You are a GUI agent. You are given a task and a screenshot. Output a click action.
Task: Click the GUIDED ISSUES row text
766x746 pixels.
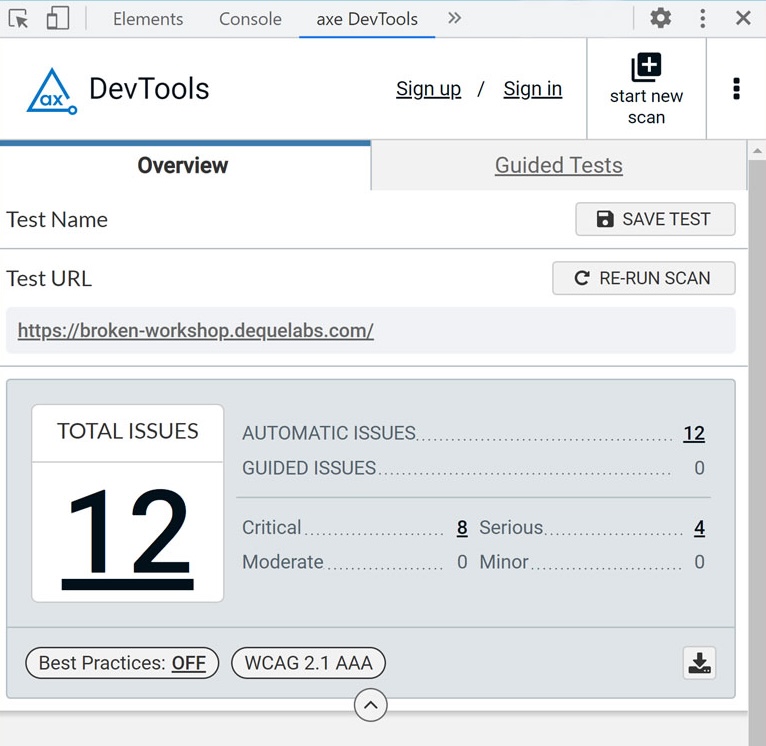pos(309,468)
